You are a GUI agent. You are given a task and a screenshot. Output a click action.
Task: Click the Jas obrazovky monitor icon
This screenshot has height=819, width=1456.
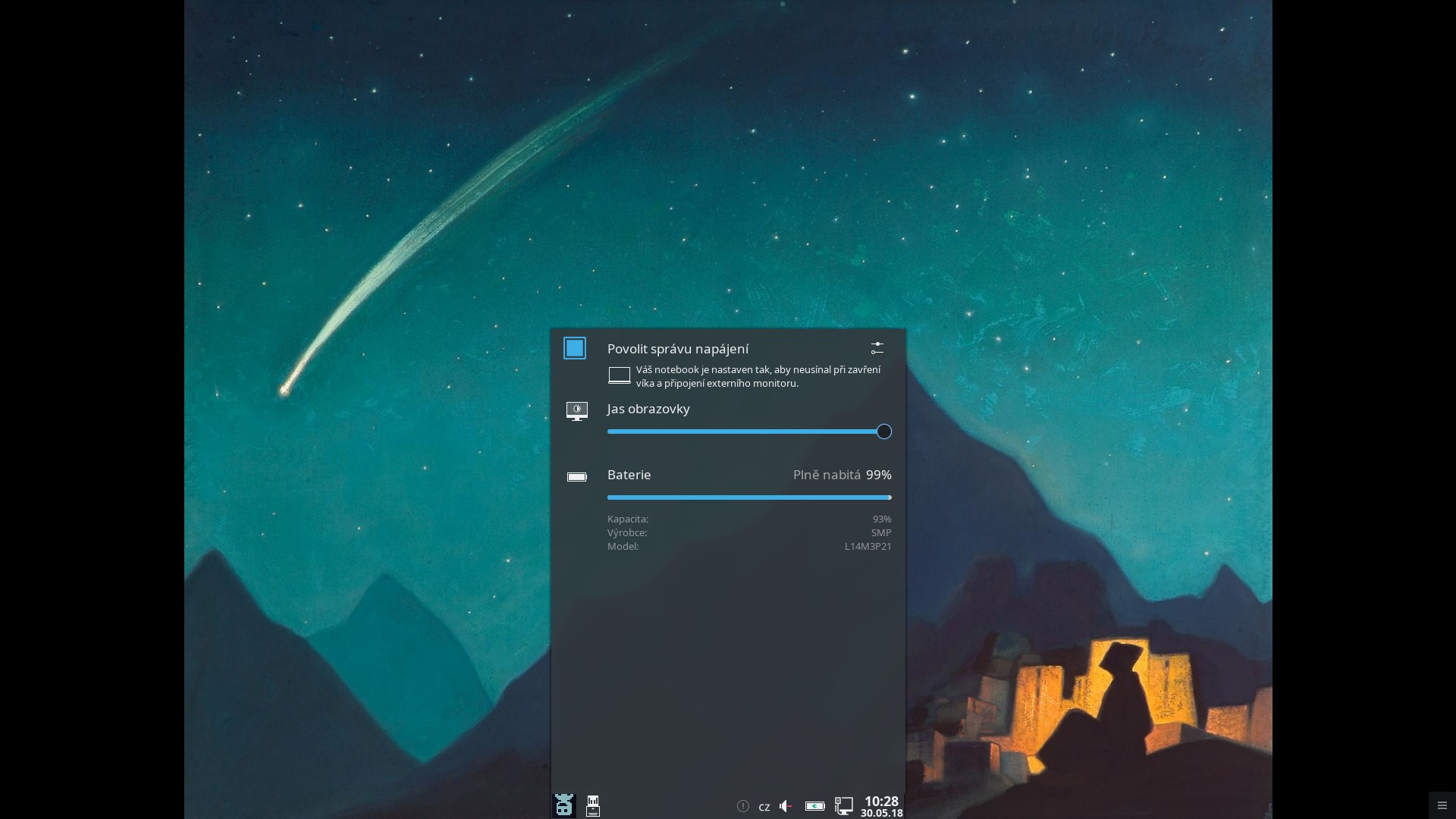(577, 411)
